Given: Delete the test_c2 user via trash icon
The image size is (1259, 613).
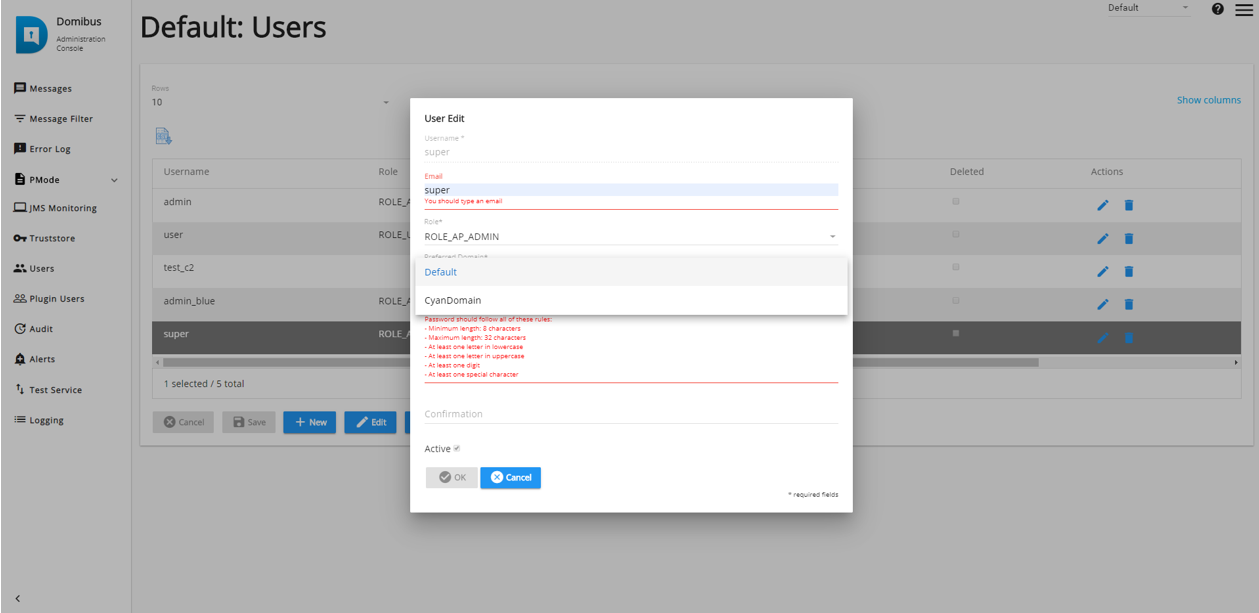Looking at the screenshot, I should click(x=1129, y=271).
